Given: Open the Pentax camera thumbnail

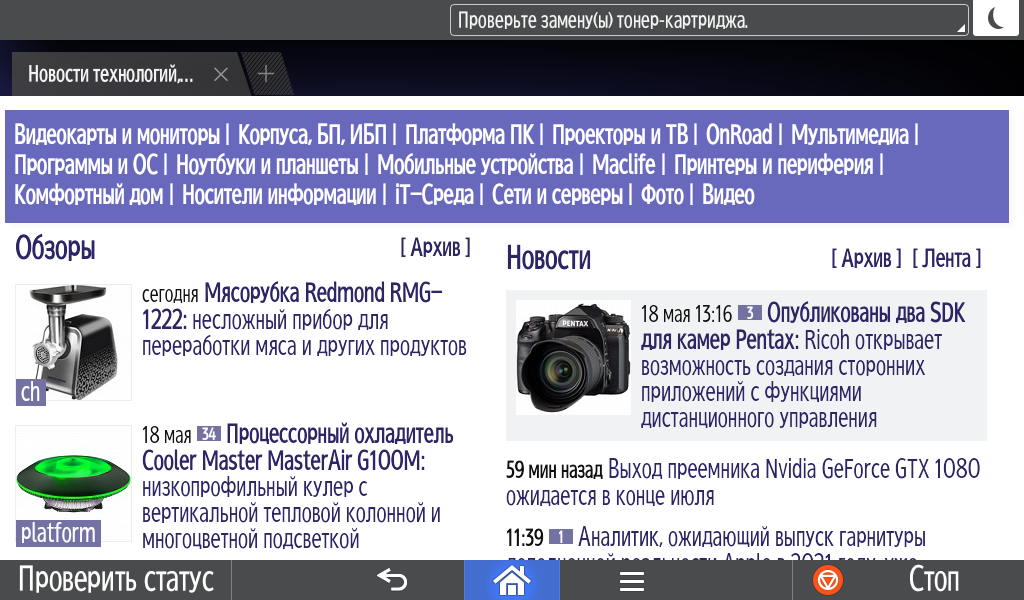Looking at the screenshot, I should (x=573, y=357).
